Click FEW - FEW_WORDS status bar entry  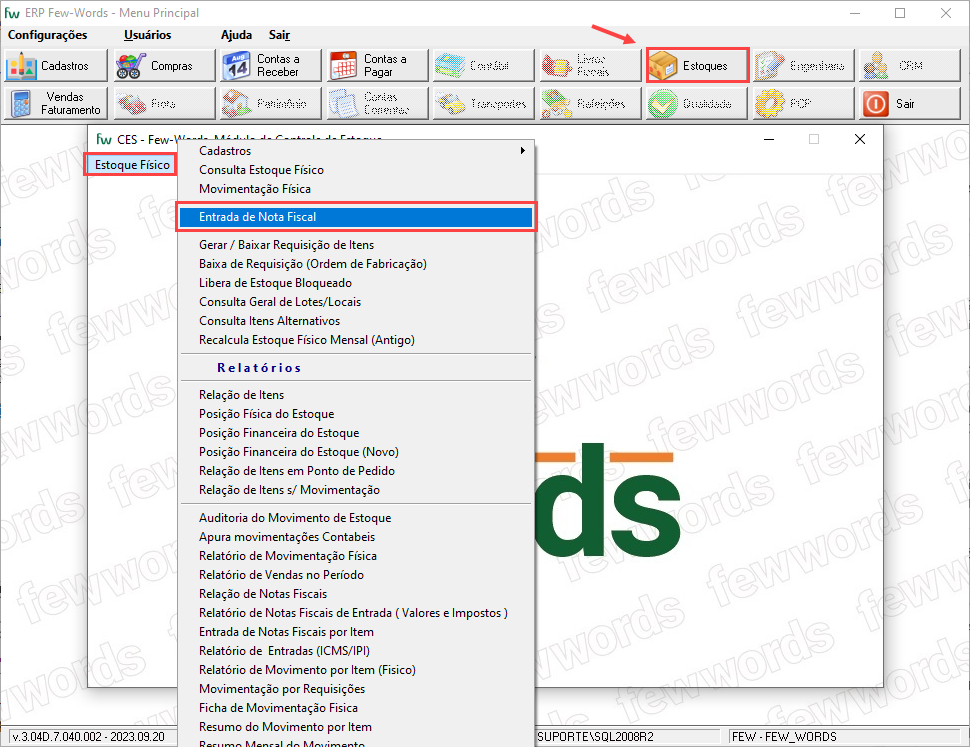coord(784,736)
